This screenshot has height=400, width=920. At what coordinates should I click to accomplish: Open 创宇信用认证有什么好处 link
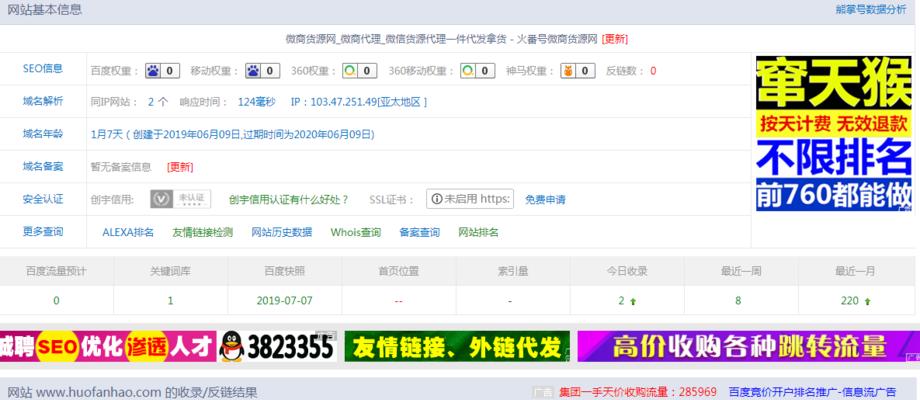(x=289, y=199)
